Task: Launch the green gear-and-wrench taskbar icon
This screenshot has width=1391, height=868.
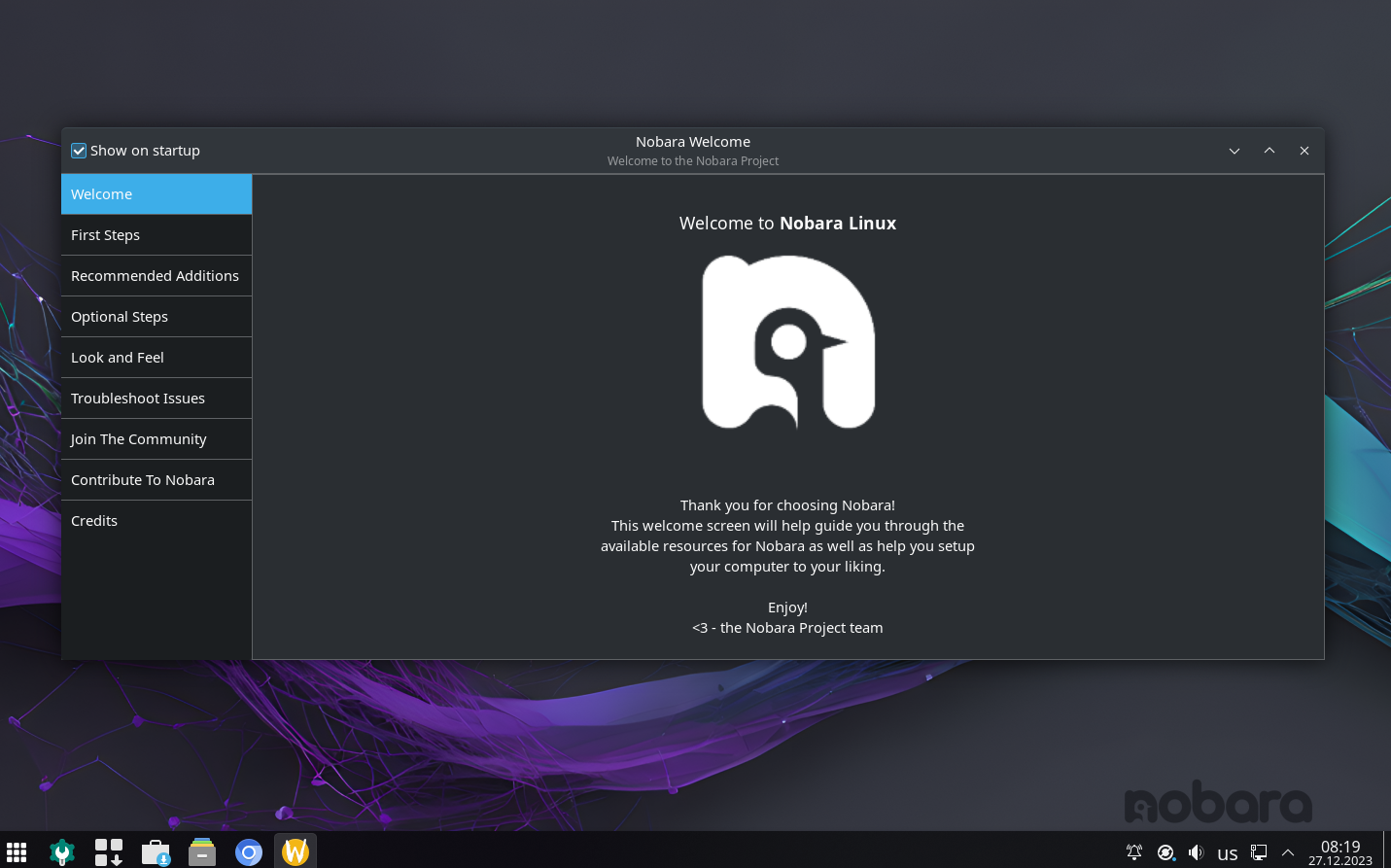Action: tap(62, 852)
